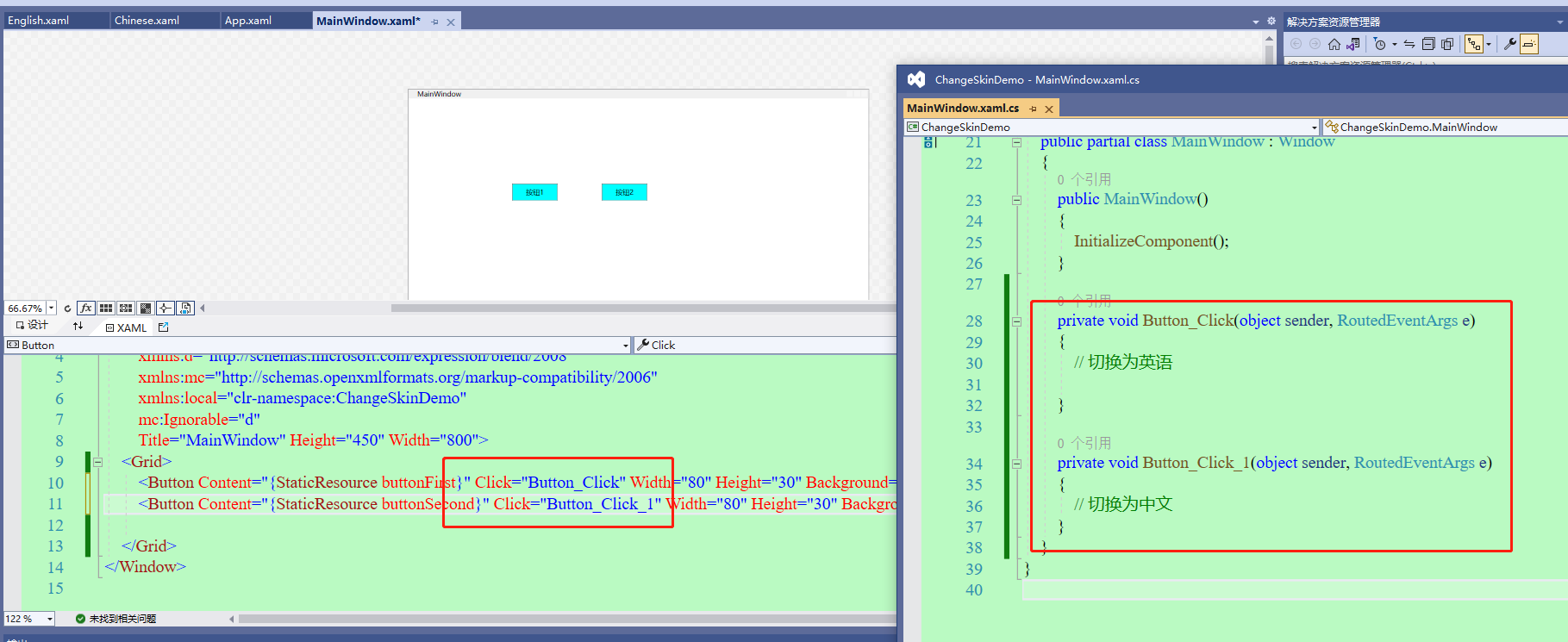Viewport: 1568px width, 642px height.
Task: Pin the MainWindow.xaml.cs tab
Action: coord(1033,109)
